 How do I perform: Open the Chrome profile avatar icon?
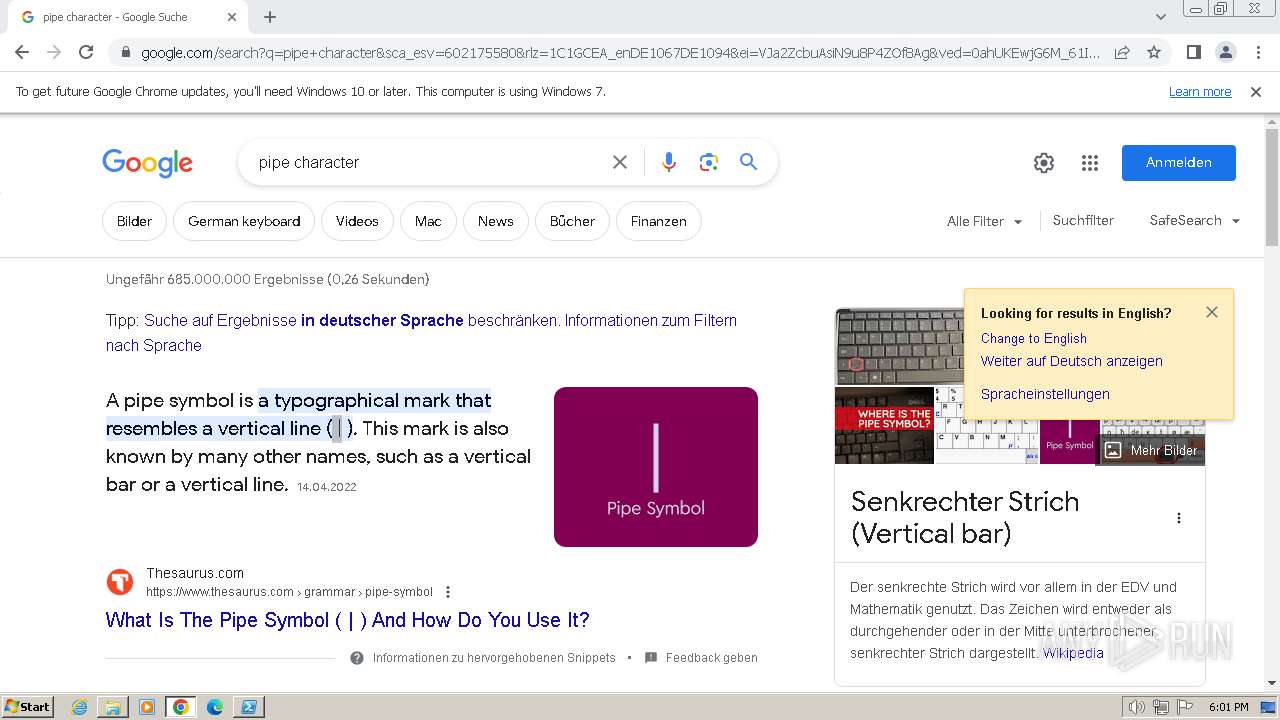[1225, 53]
